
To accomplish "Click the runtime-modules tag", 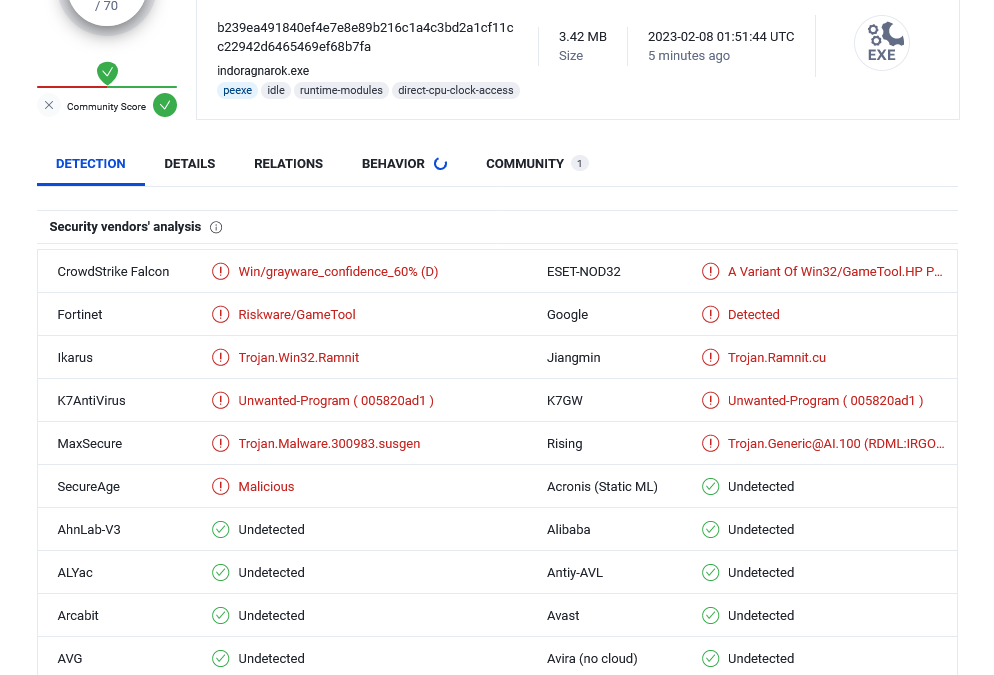I will 341,91.
